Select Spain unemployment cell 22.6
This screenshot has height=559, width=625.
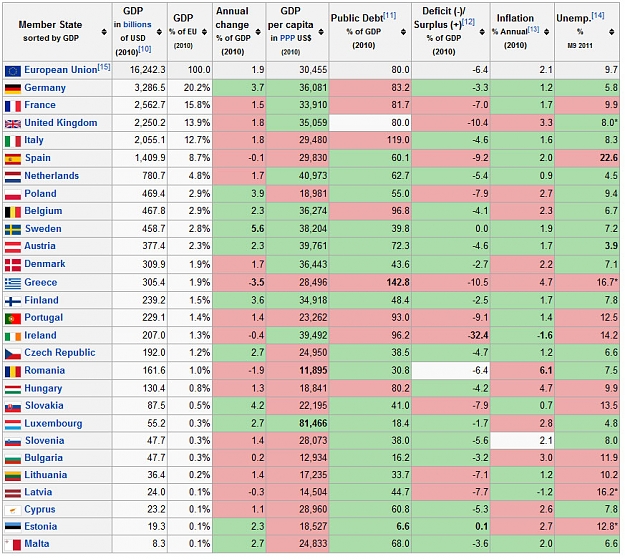pos(587,158)
